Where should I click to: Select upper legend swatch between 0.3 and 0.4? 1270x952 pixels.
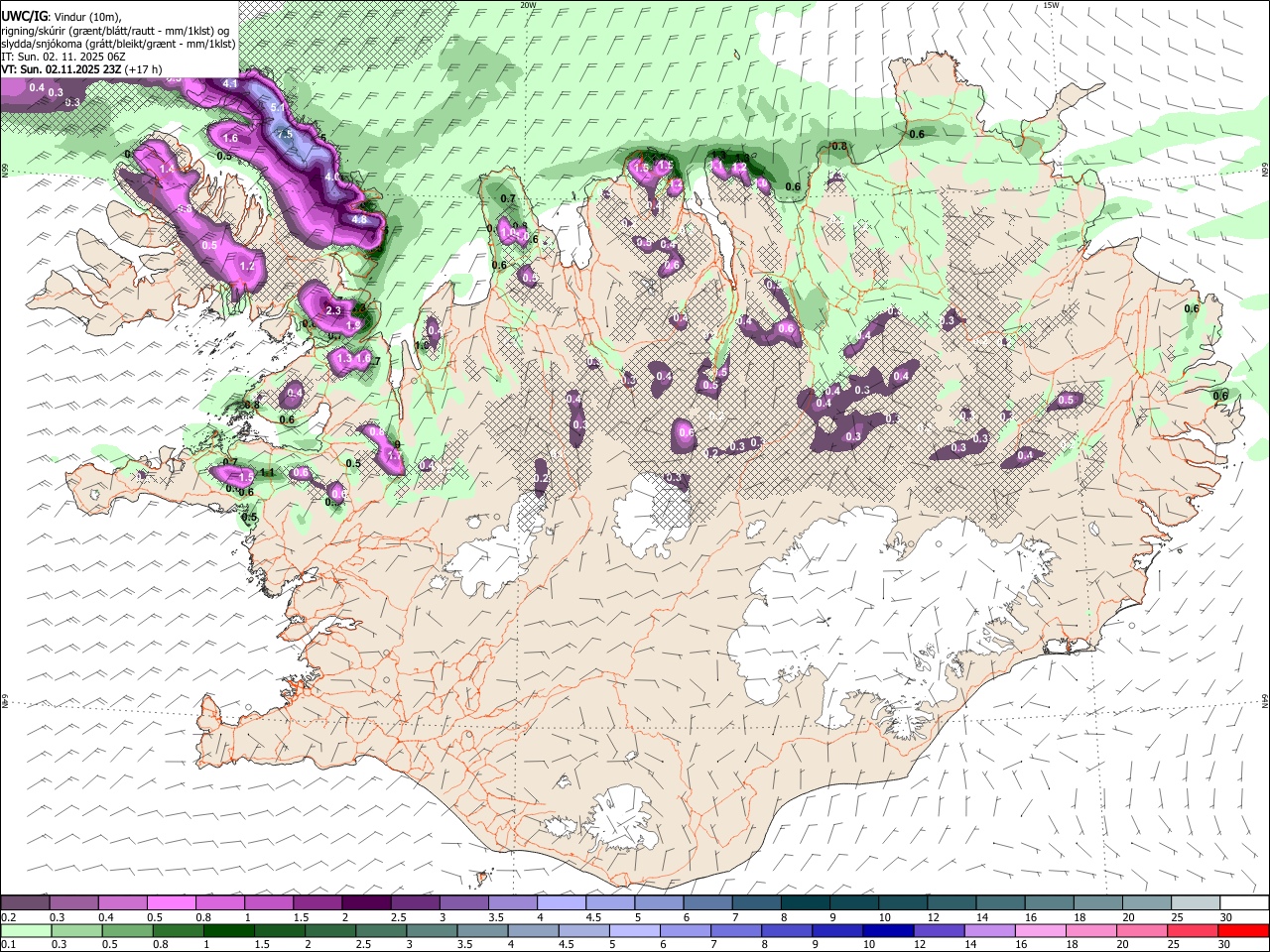coord(73,902)
